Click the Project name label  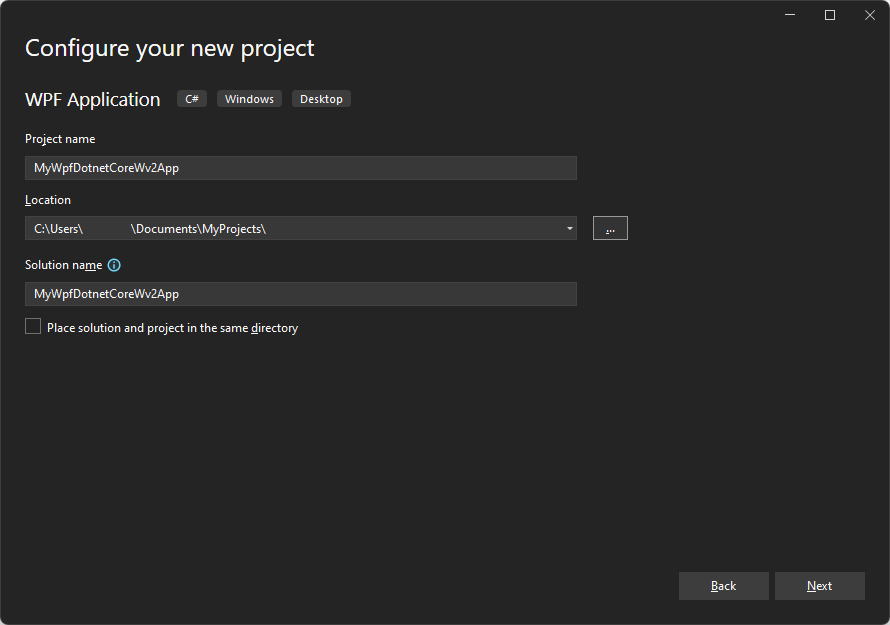tap(60, 138)
